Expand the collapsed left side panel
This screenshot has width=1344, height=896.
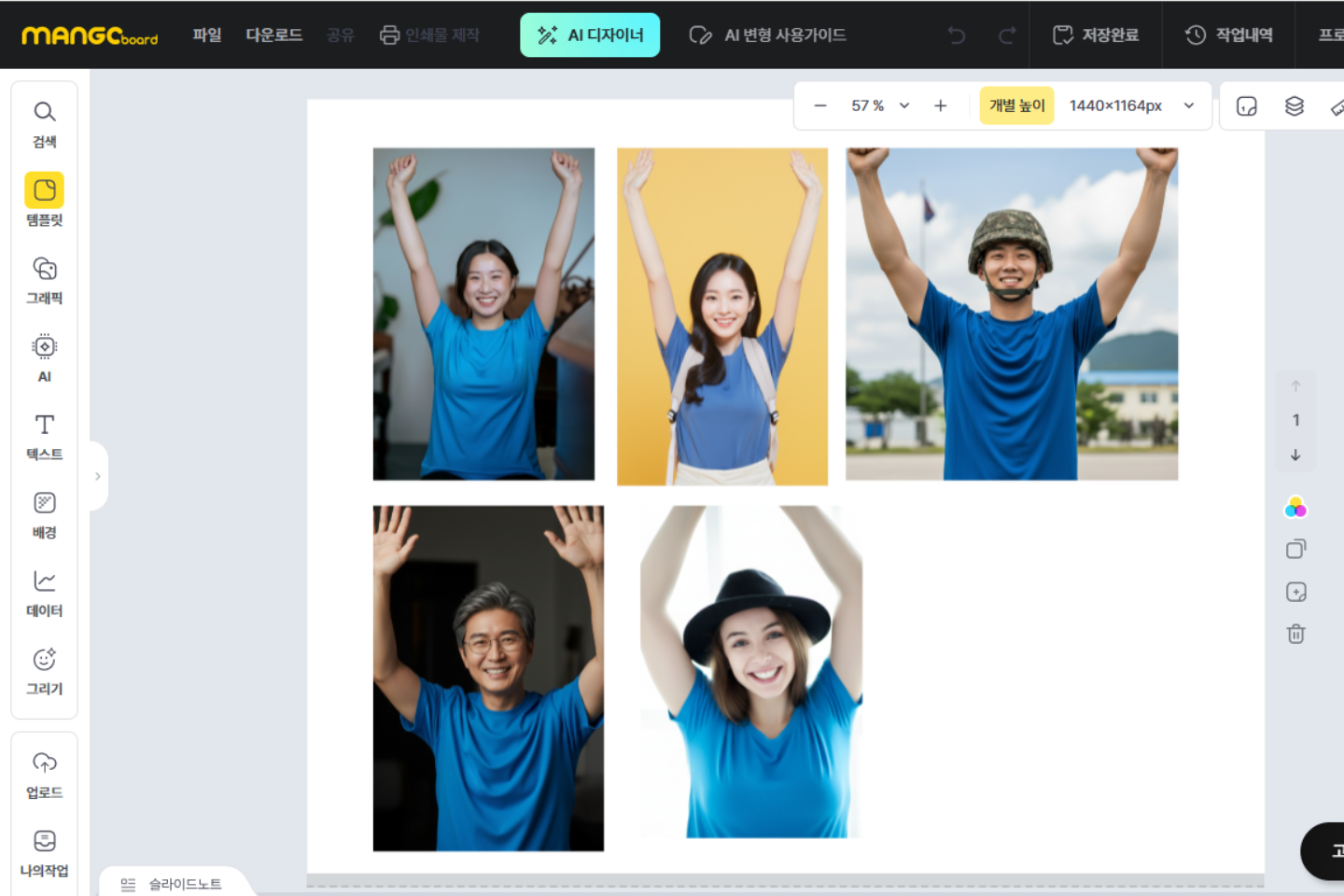(98, 476)
